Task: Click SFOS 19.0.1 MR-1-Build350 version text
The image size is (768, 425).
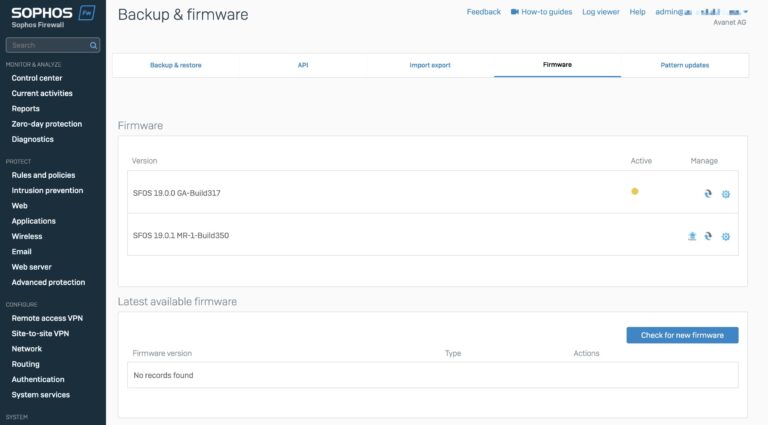Action: (x=181, y=236)
